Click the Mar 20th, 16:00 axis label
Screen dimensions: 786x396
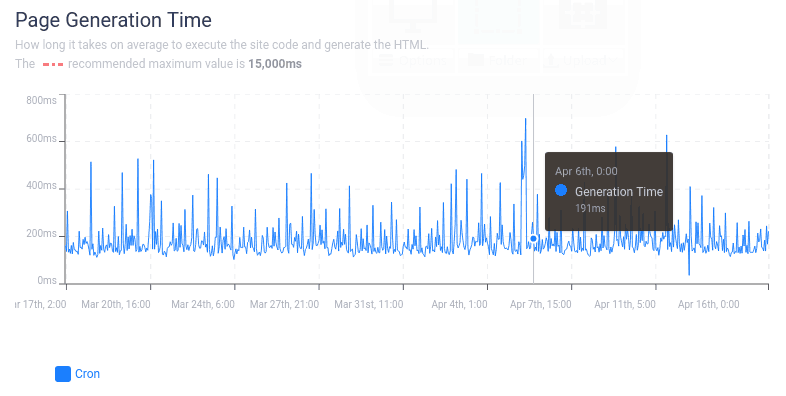click(x=116, y=304)
